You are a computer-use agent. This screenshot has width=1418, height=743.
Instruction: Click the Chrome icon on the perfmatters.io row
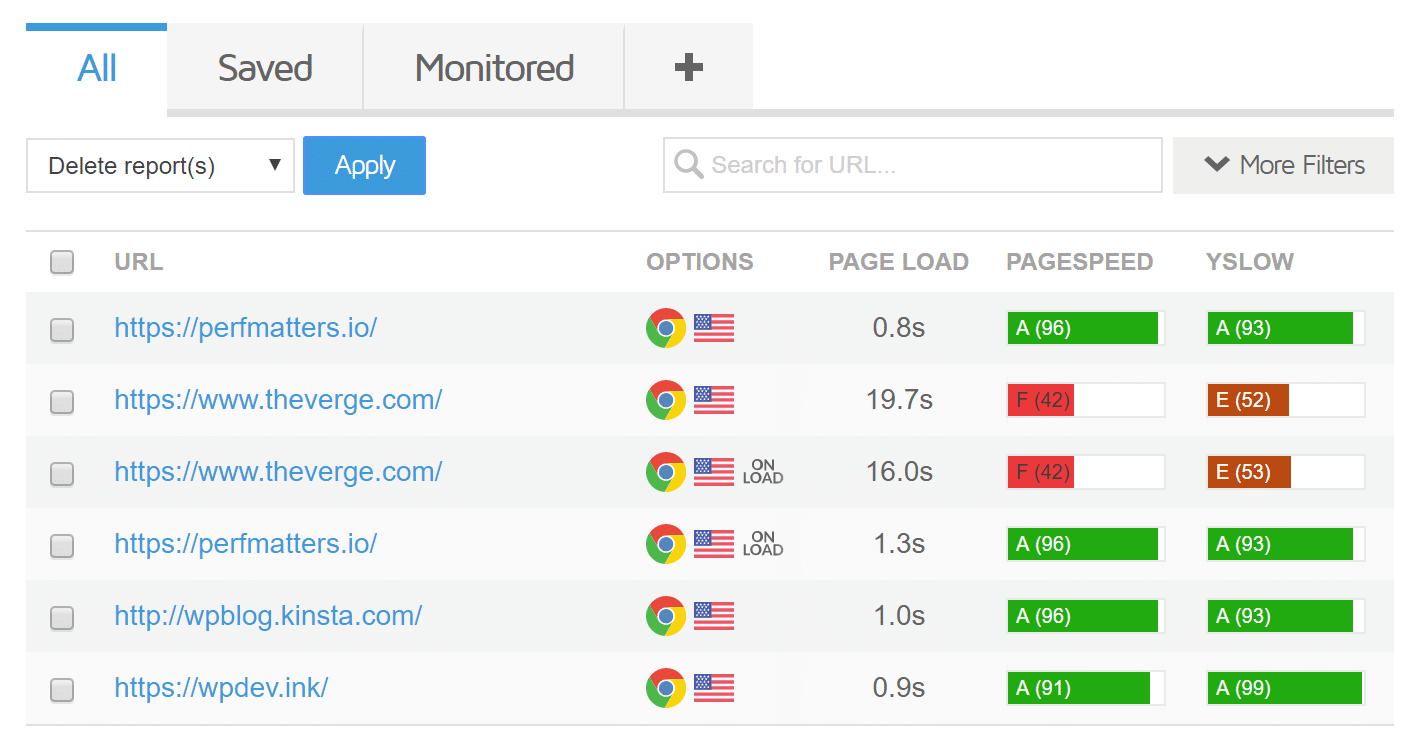point(665,327)
